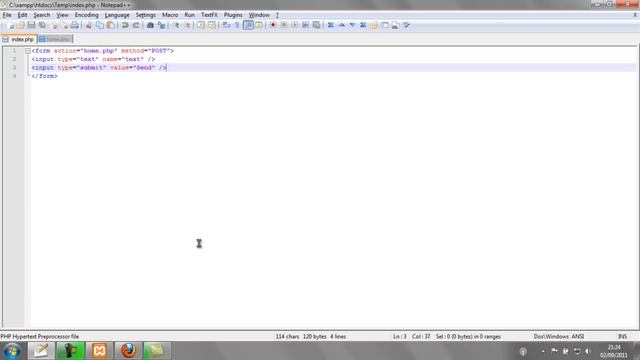Click the Copy toolbar icon

(x=100, y=25)
